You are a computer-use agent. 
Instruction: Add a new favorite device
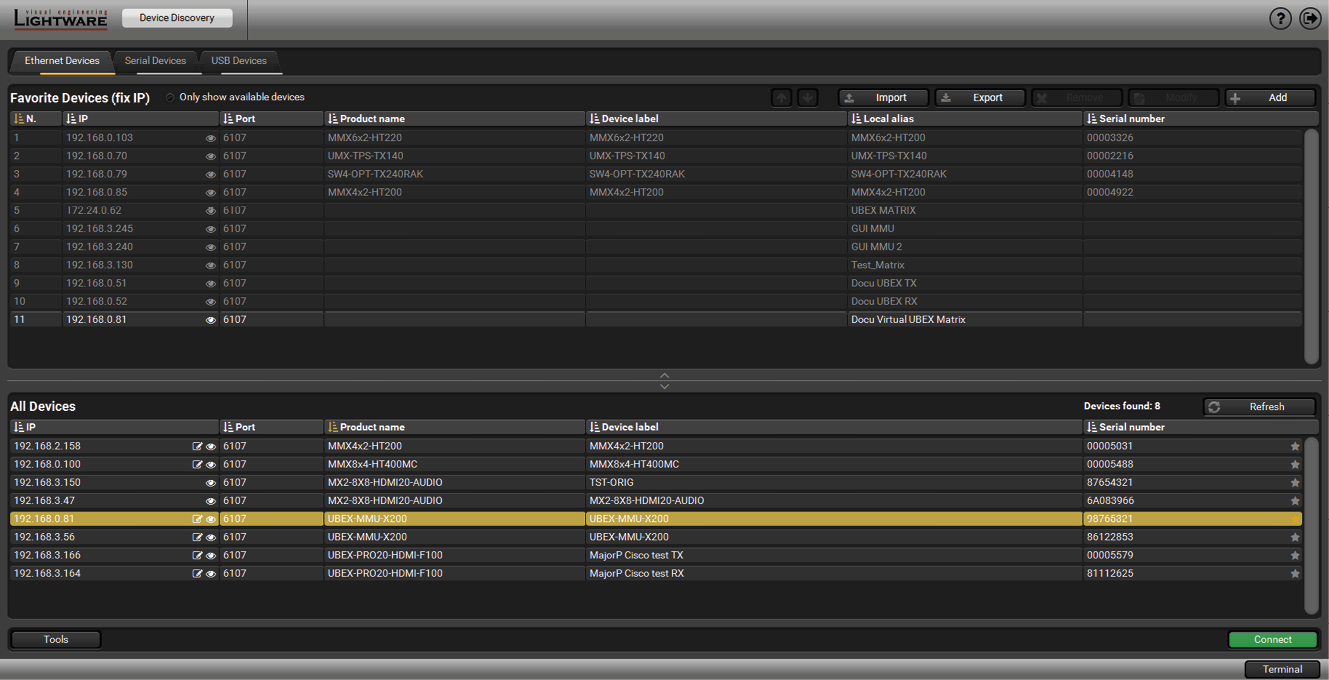(1271, 98)
